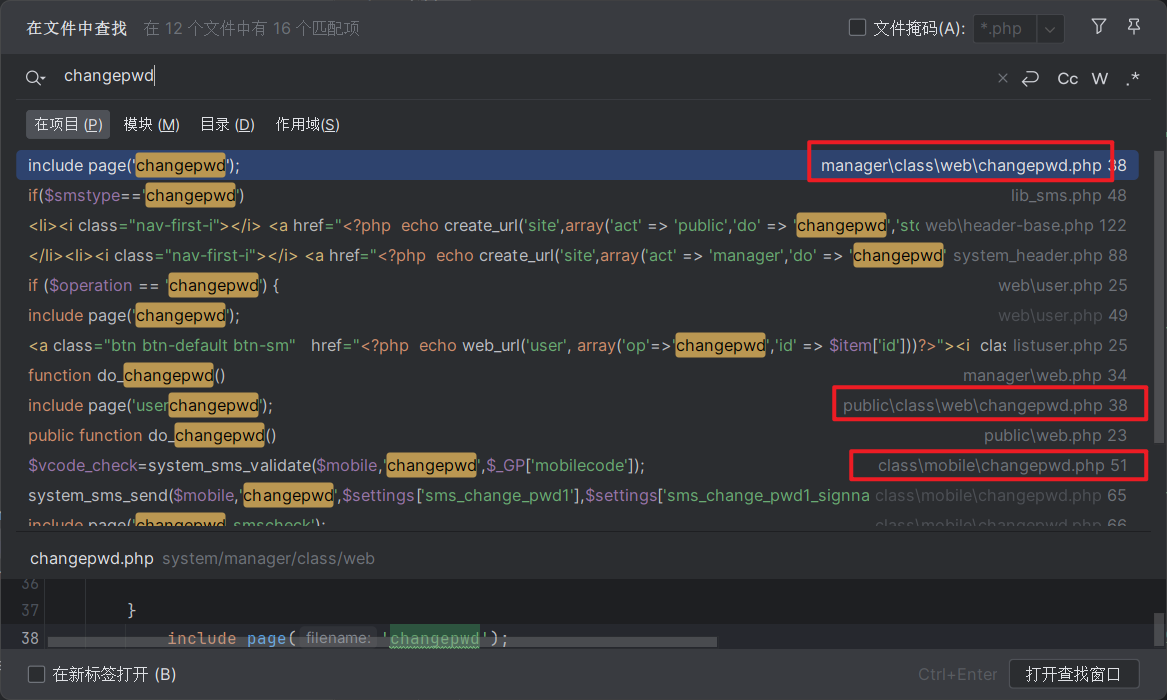This screenshot has height=700, width=1167.
Task: Select result include page web\user.php 49
Action: [x=578, y=315]
